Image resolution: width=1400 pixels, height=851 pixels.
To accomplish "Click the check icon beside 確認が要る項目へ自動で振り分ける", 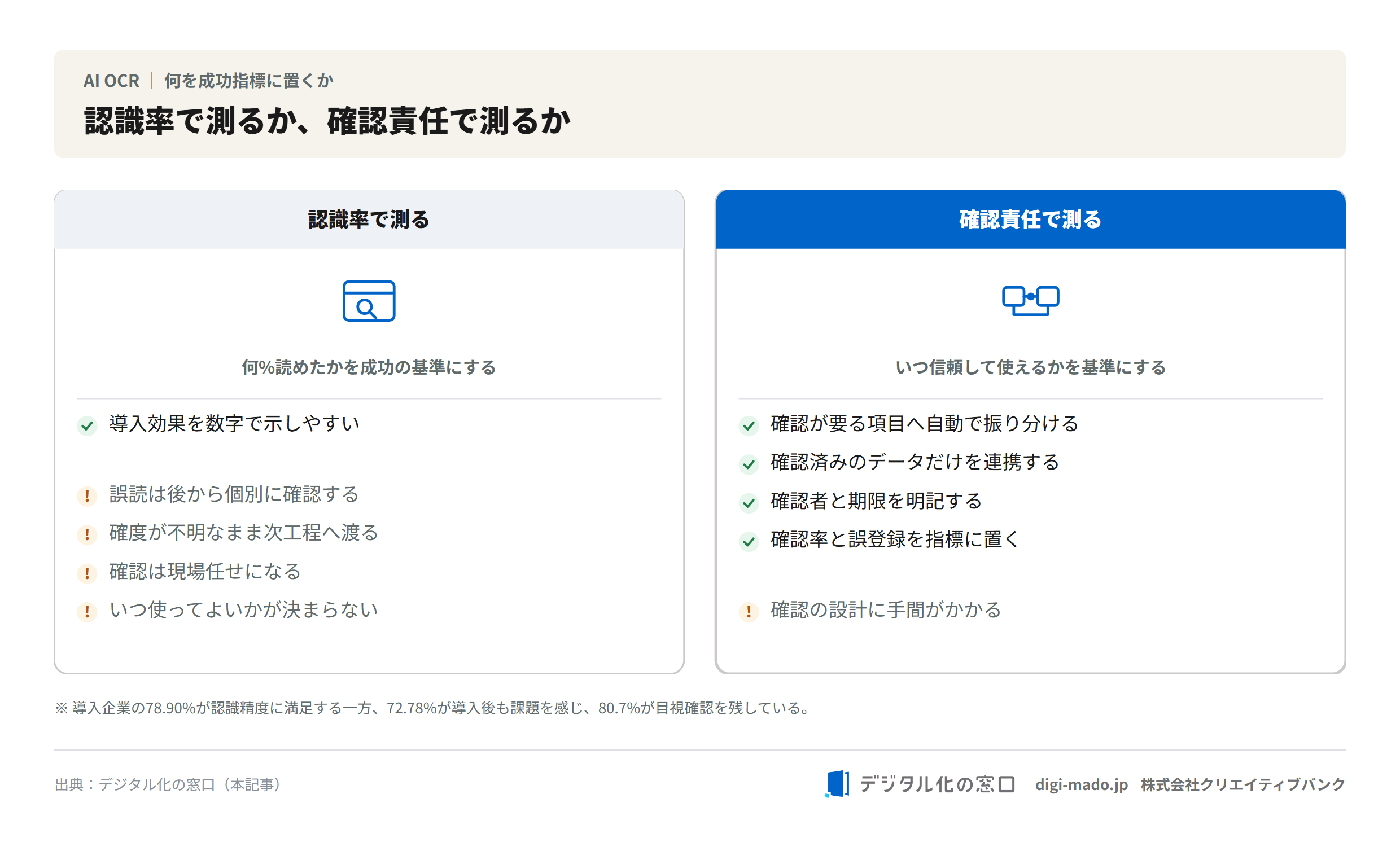I will 749,425.
